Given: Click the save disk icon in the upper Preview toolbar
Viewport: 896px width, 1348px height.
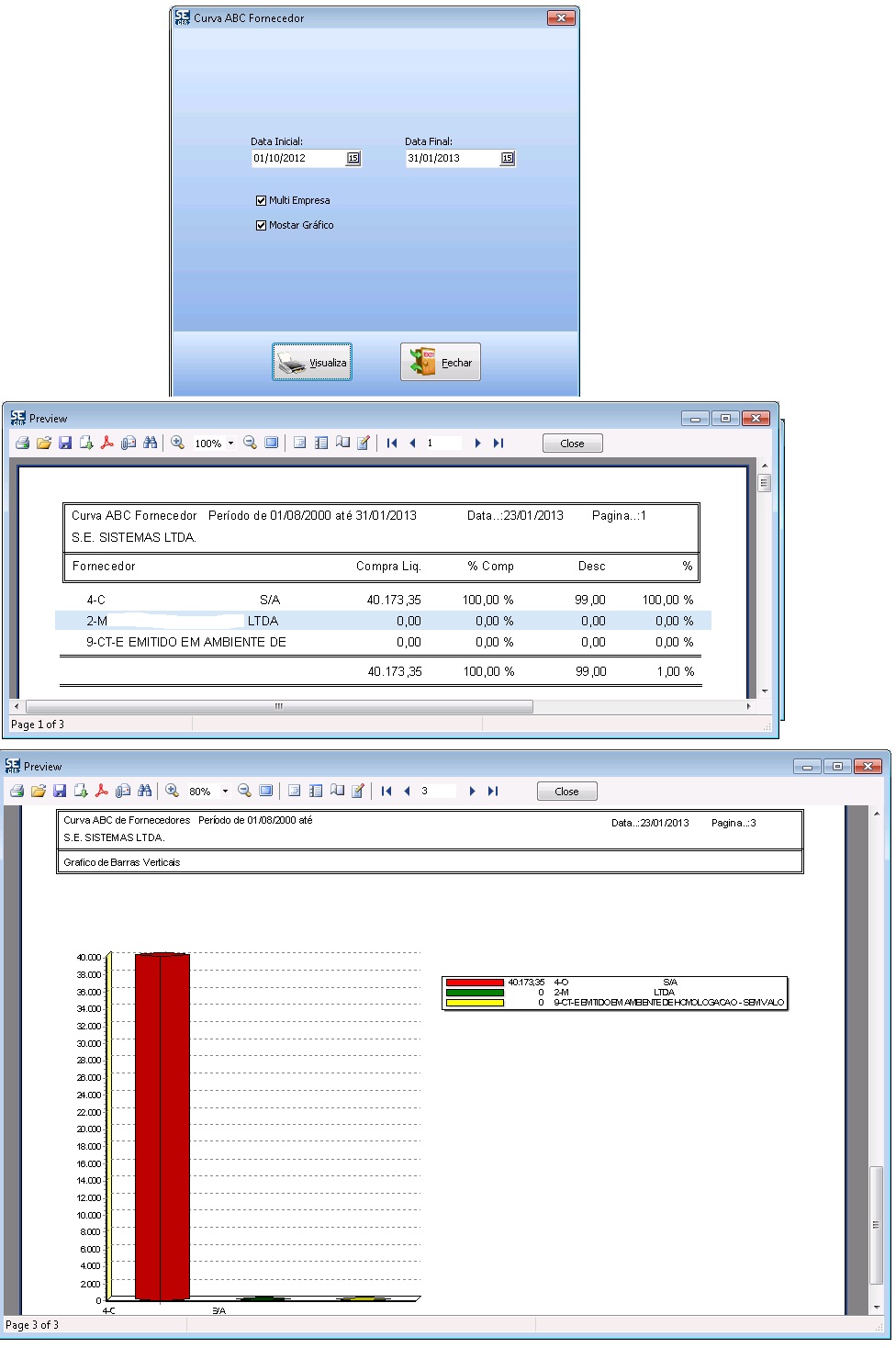Looking at the screenshot, I should [65, 444].
